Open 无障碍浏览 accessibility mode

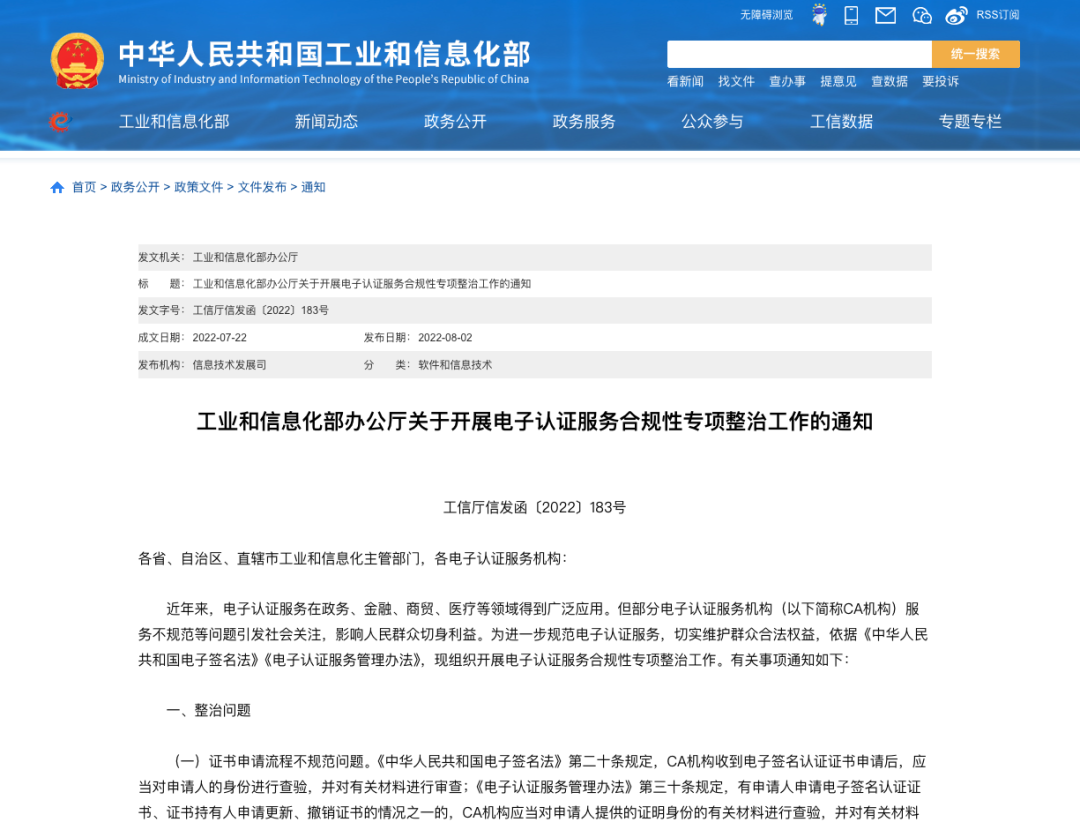click(766, 15)
